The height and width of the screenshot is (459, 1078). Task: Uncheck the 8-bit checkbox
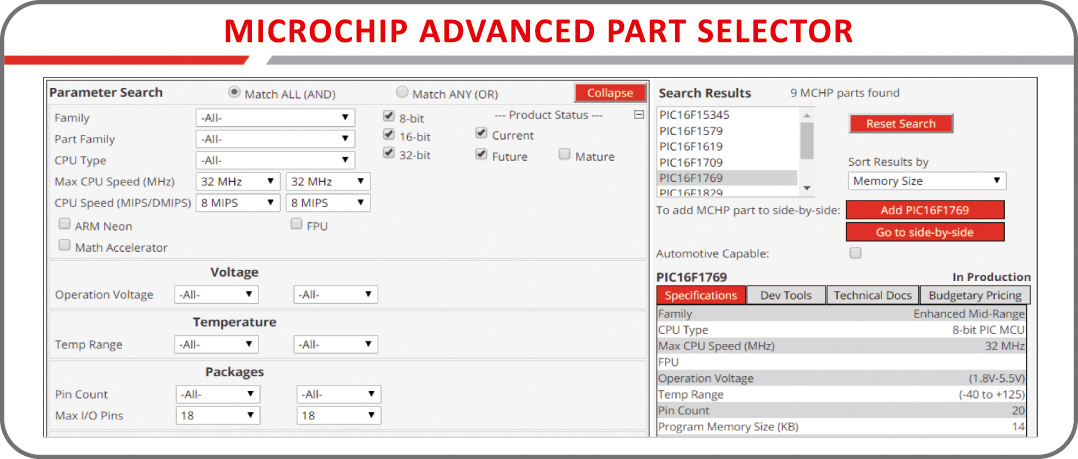coord(389,116)
